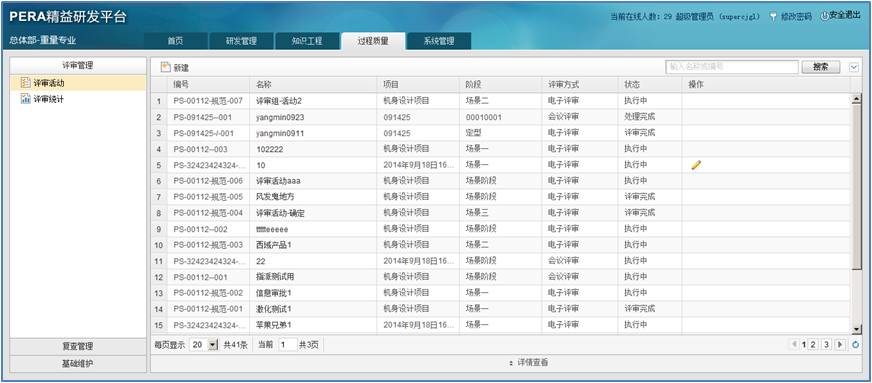872x383 pixels.
Task: Click the 新建 (new) icon button
Action: [175, 67]
